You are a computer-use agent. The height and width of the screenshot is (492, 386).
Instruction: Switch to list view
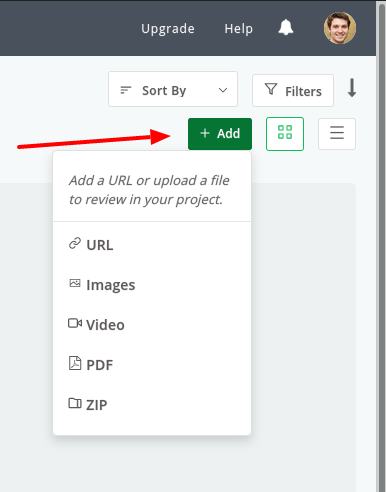[x=337, y=134]
